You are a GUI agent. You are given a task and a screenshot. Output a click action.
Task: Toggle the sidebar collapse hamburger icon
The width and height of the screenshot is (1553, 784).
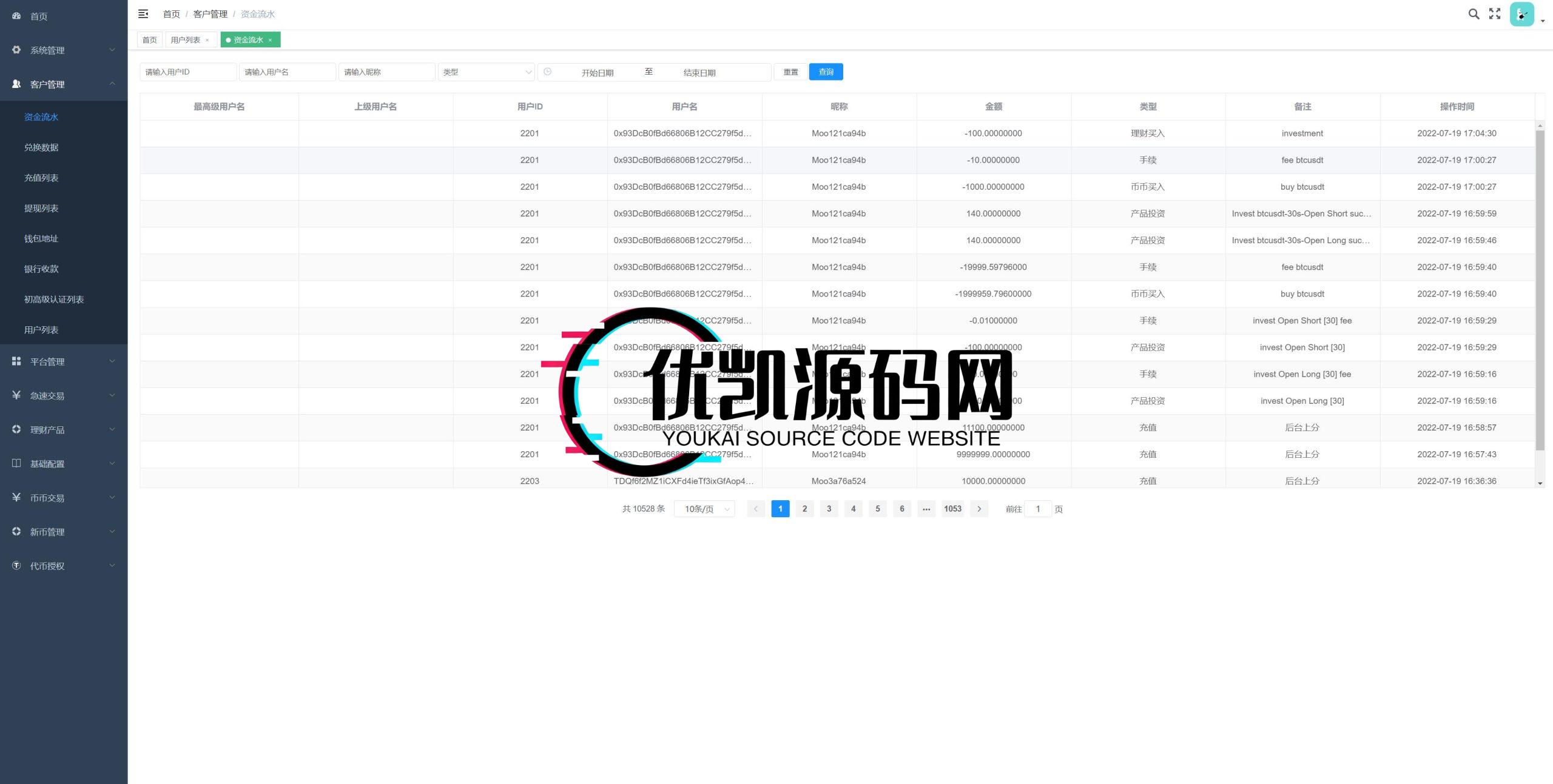[x=144, y=13]
